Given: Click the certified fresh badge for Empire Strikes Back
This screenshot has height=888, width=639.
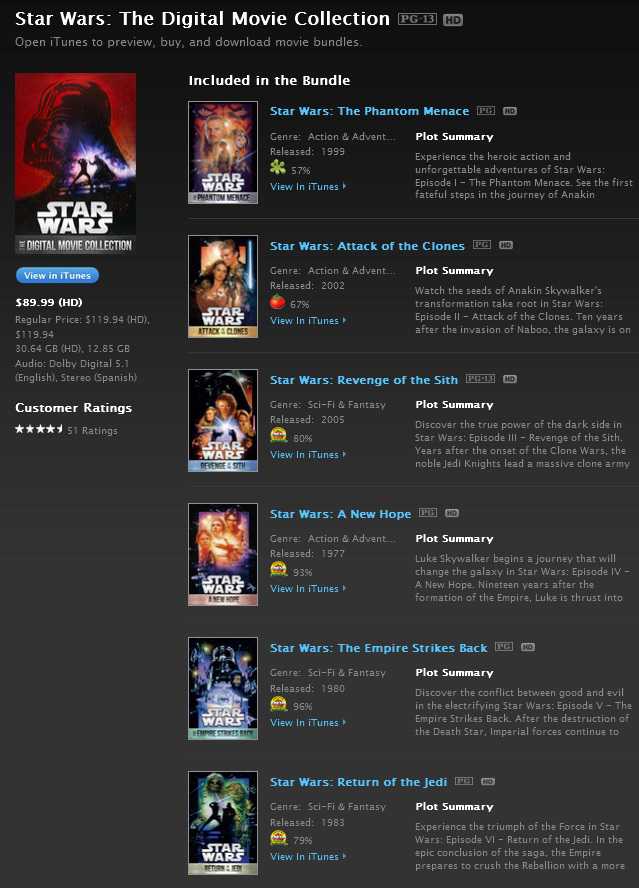Looking at the screenshot, I should [278, 703].
